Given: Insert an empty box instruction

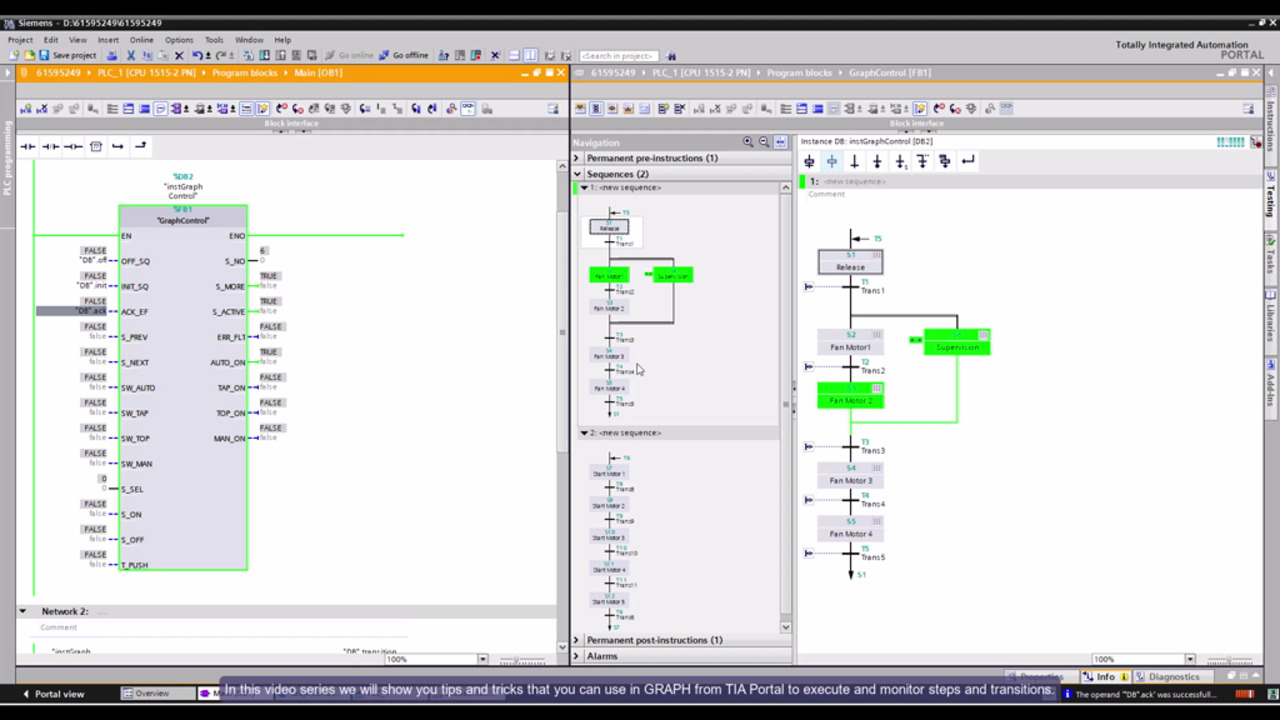Looking at the screenshot, I should point(96,146).
